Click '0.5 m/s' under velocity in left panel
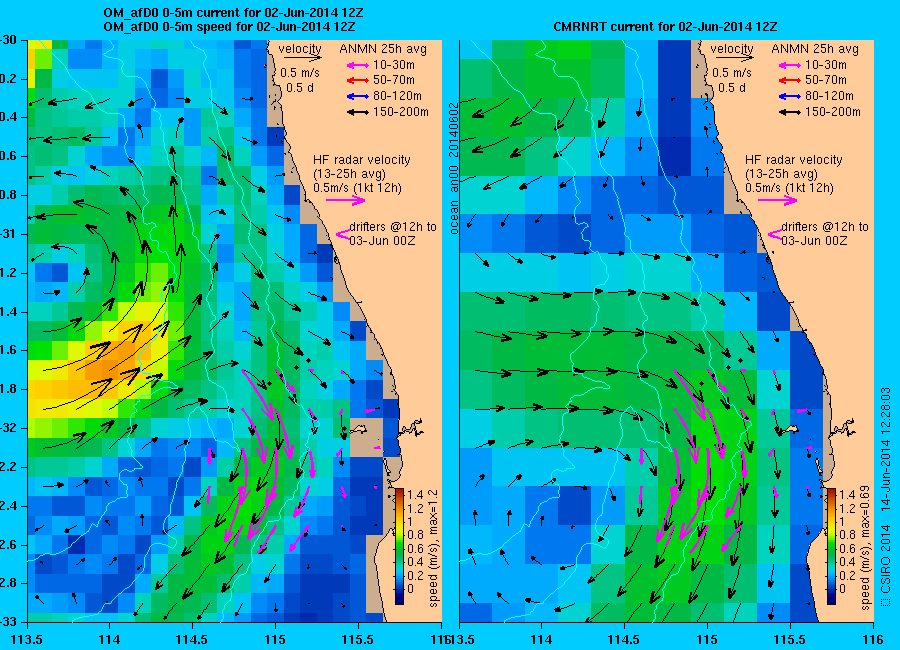The width and height of the screenshot is (900, 650). tap(300, 73)
